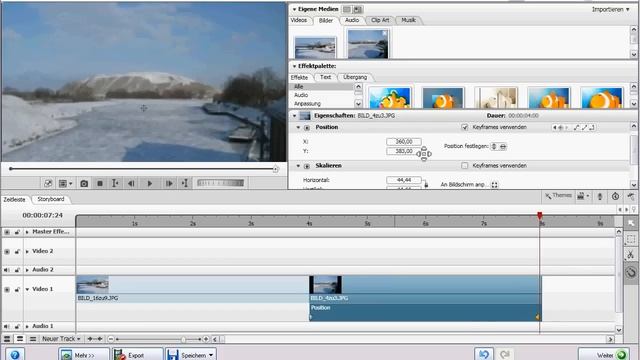Switch to the Übergang palette tab
Screen dimensions: 640x360
point(355,77)
